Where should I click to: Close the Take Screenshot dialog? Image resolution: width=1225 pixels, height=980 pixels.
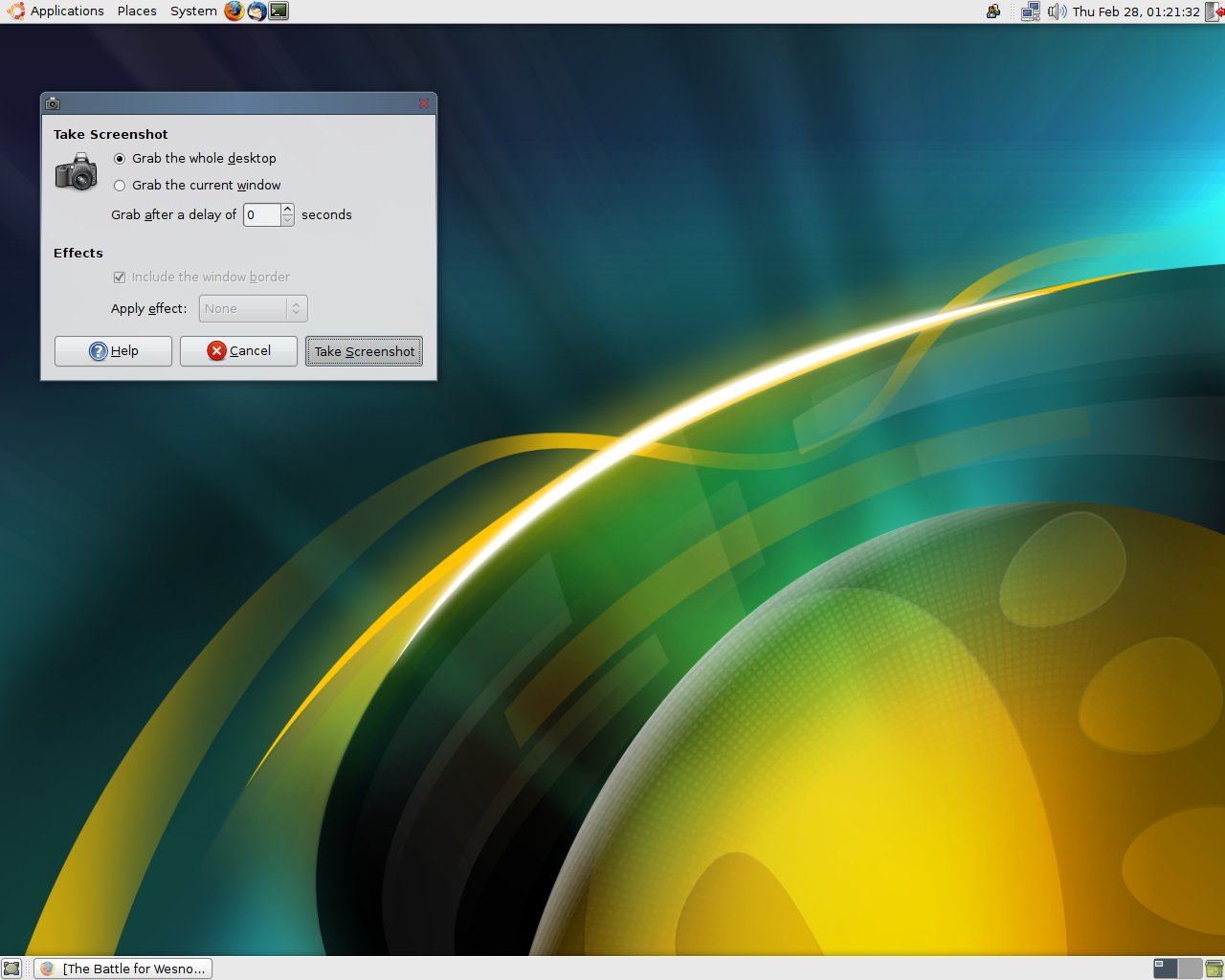click(x=424, y=103)
